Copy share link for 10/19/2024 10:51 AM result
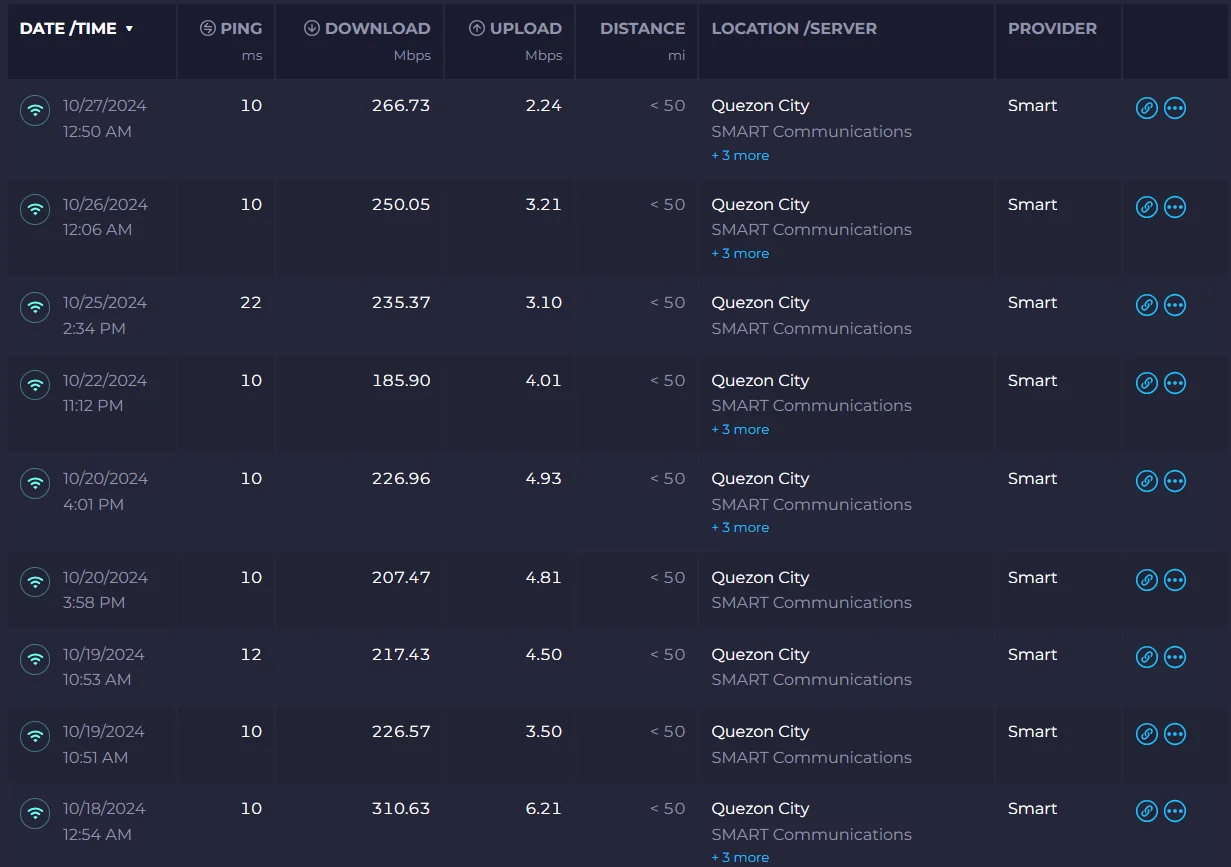This screenshot has height=867, width=1231. pos(1147,734)
